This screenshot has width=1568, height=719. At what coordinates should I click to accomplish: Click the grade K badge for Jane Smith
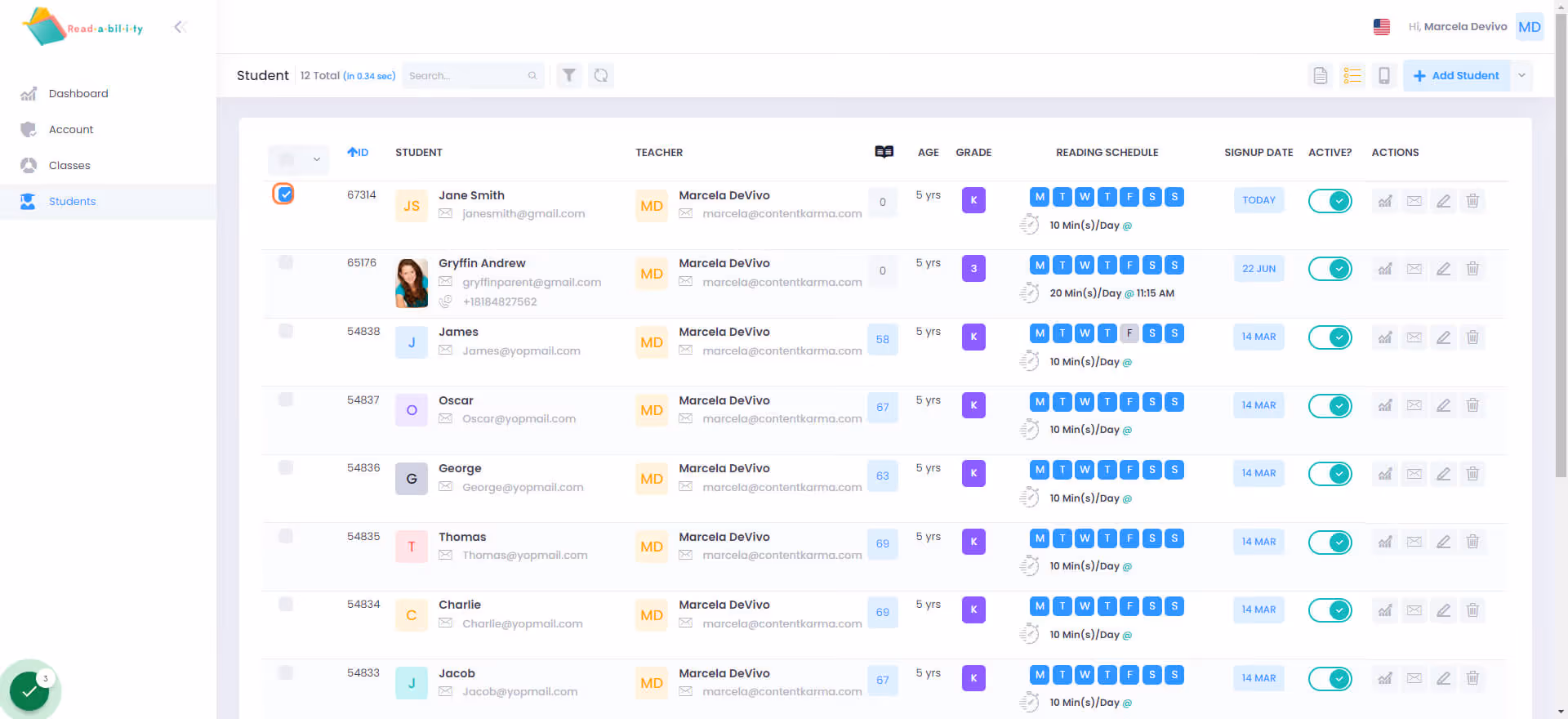(x=973, y=200)
